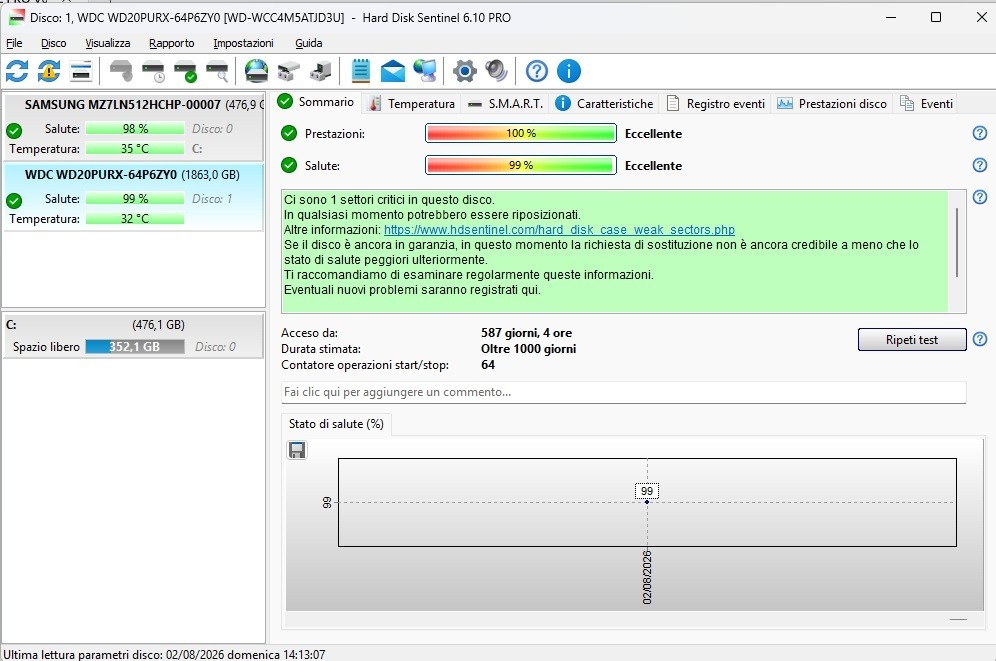Click the WDC Temperatura 32 °C bar
Image resolution: width=996 pixels, height=661 pixels.
[135, 218]
